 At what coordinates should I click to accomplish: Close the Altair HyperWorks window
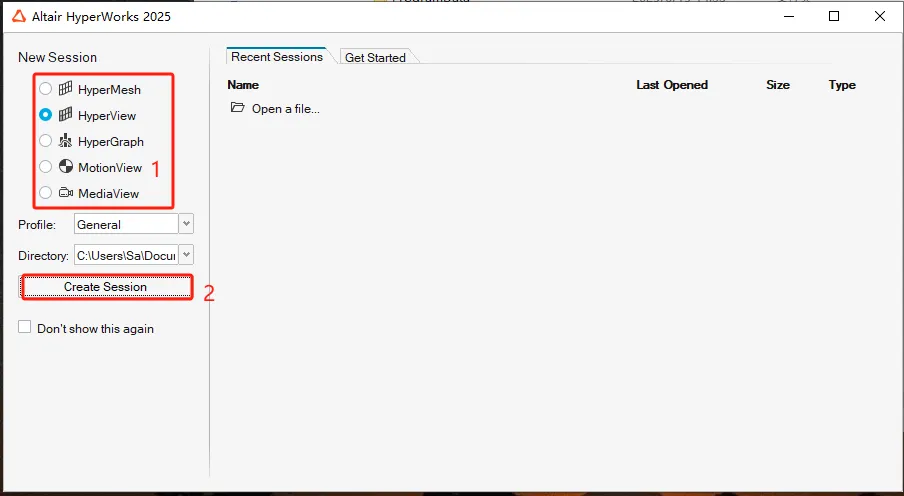tap(880, 16)
